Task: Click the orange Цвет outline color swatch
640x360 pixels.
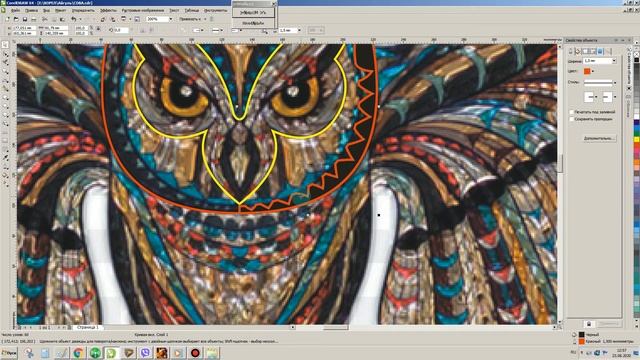Action: tap(587, 71)
